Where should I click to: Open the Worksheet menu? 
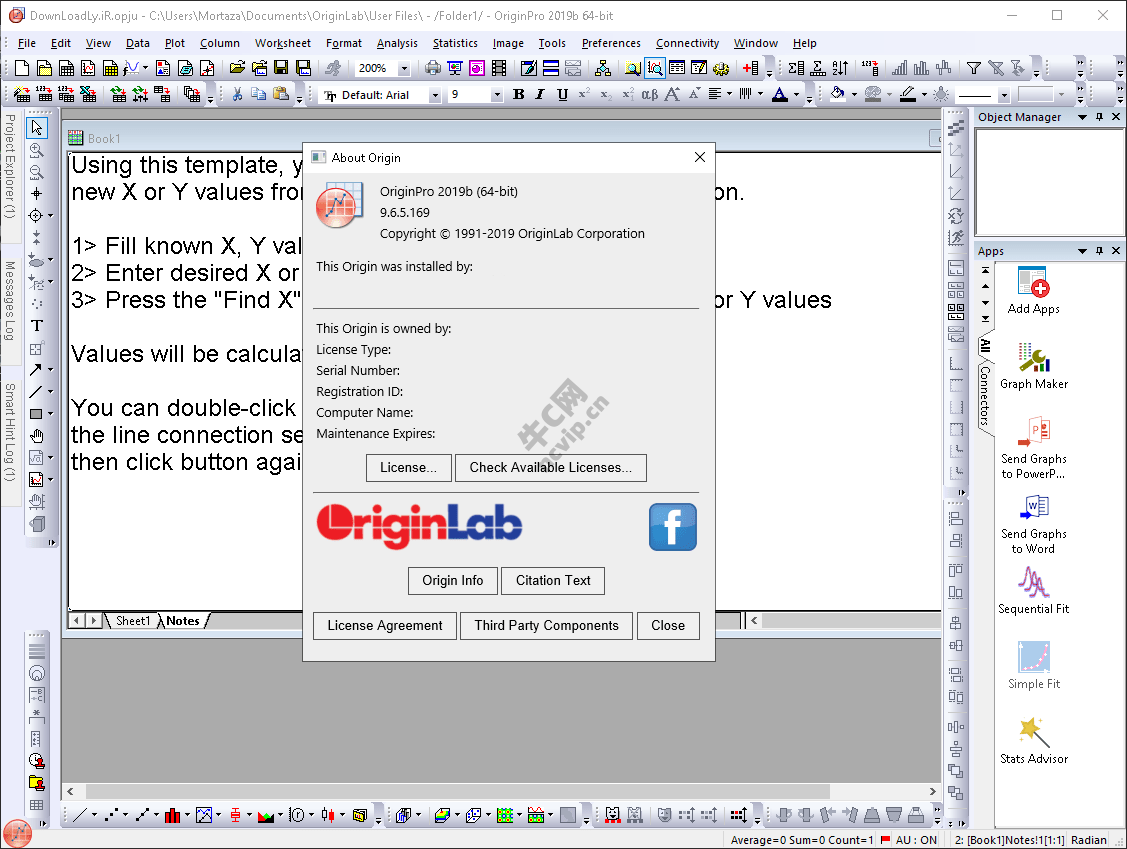(282, 43)
